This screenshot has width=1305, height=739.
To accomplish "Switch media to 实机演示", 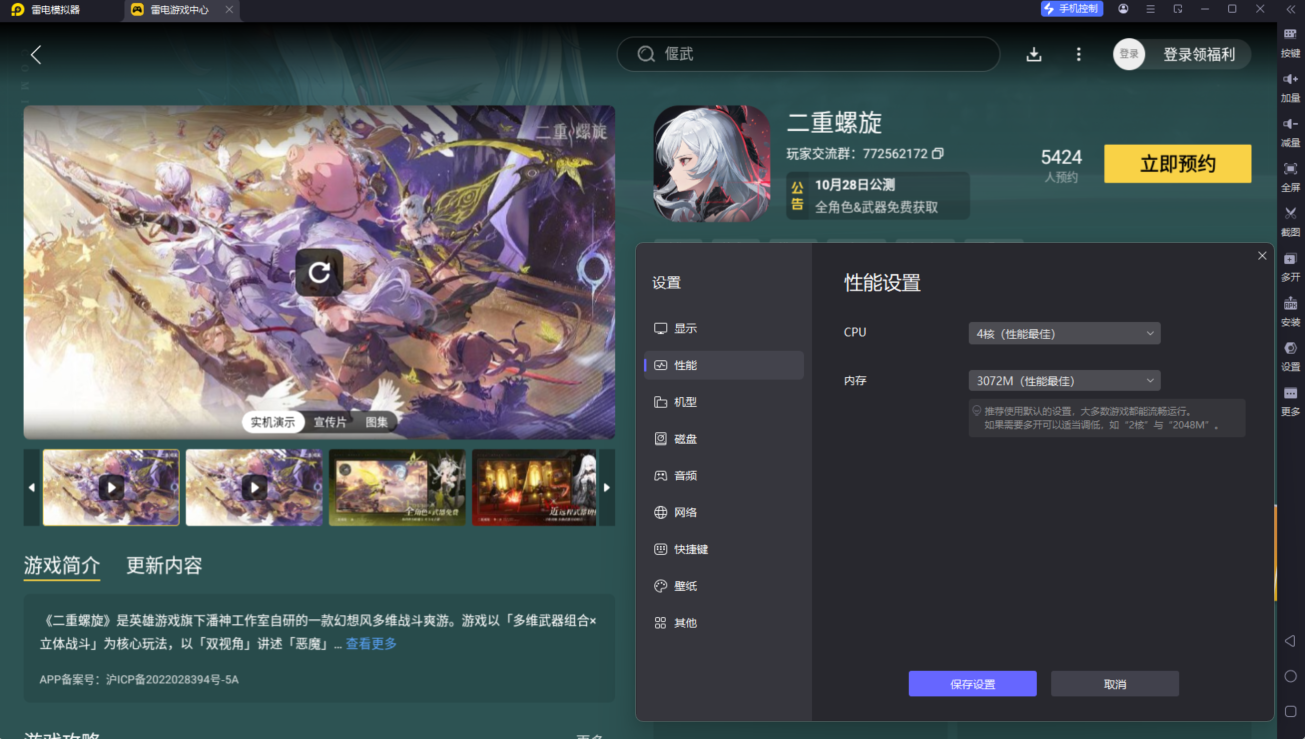I will pos(272,422).
